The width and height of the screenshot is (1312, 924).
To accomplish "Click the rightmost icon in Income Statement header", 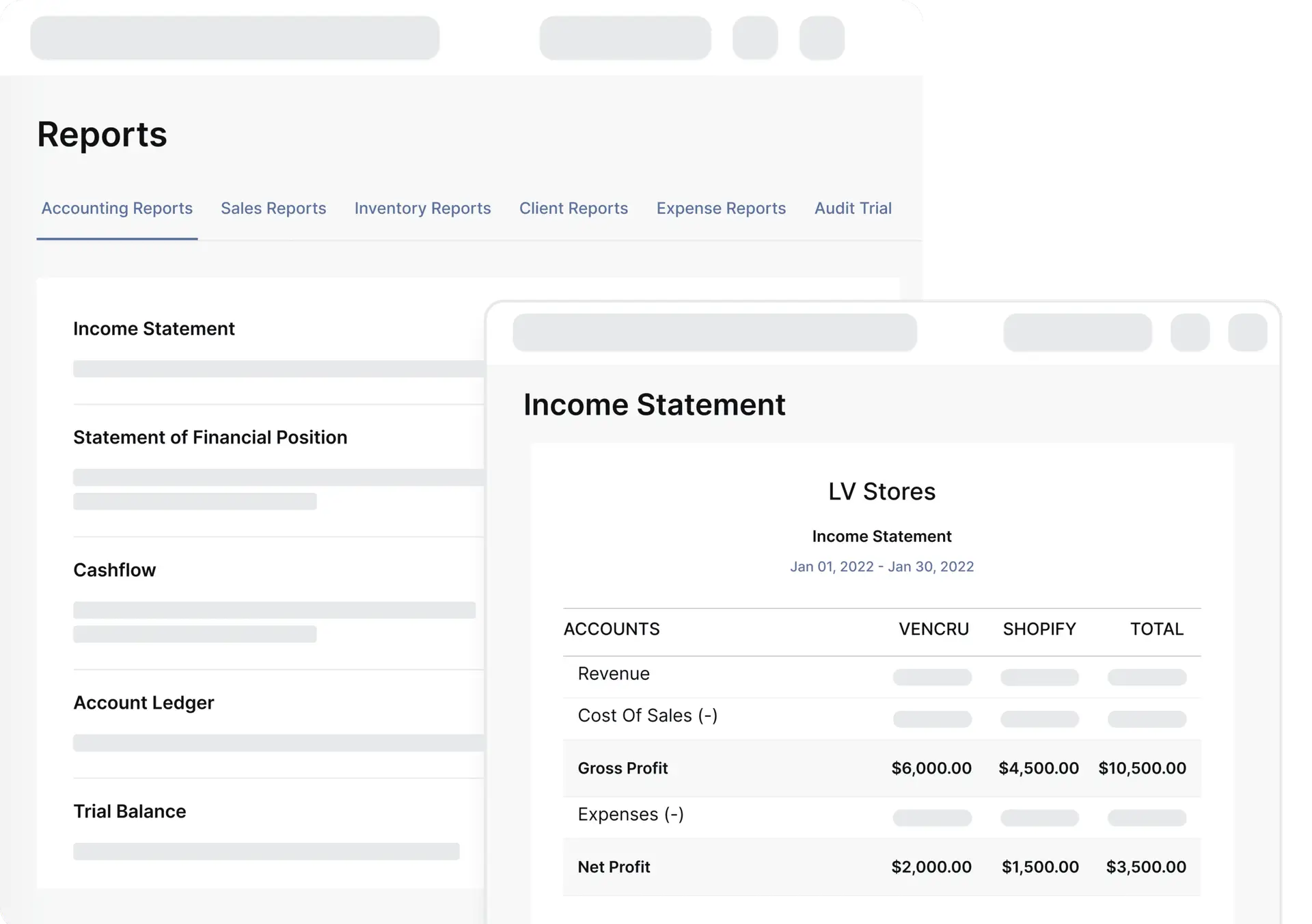I will pos(1248,333).
